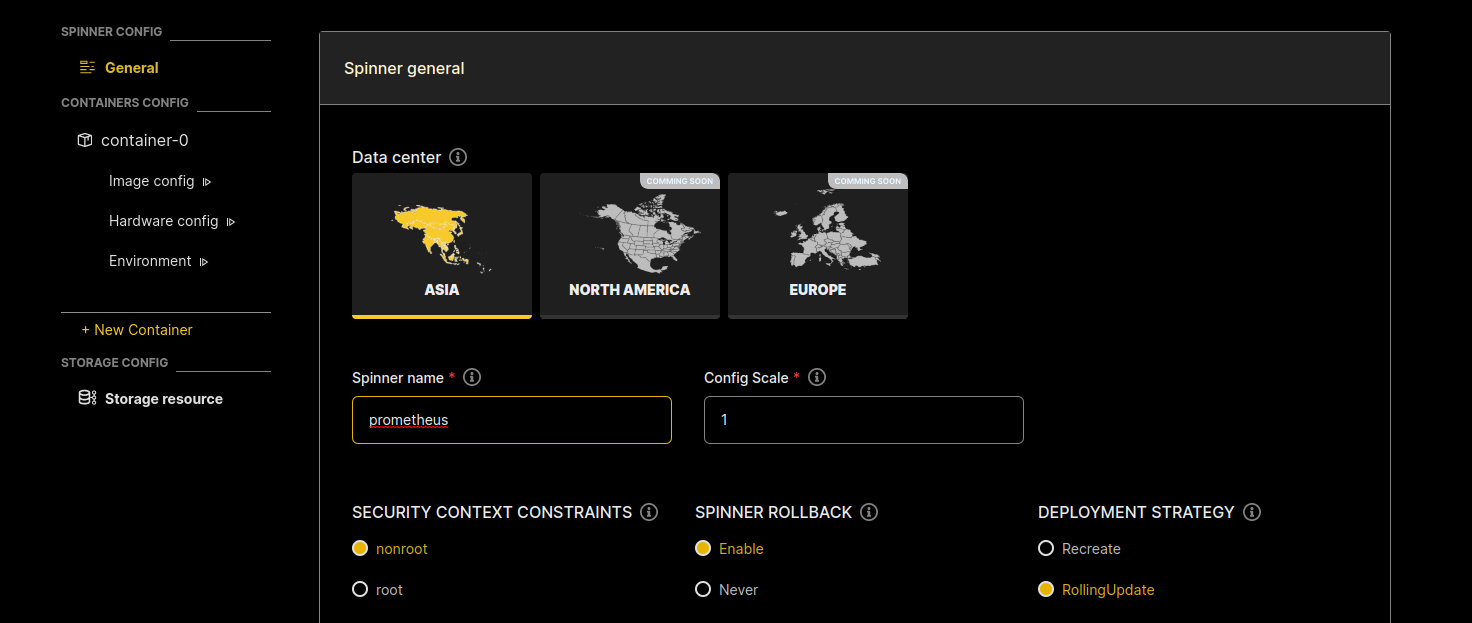Image resolution: width=1472 pixels, height=623 pixels.
Task: Open Storage resource in sidebar
Action: (163, 399)
